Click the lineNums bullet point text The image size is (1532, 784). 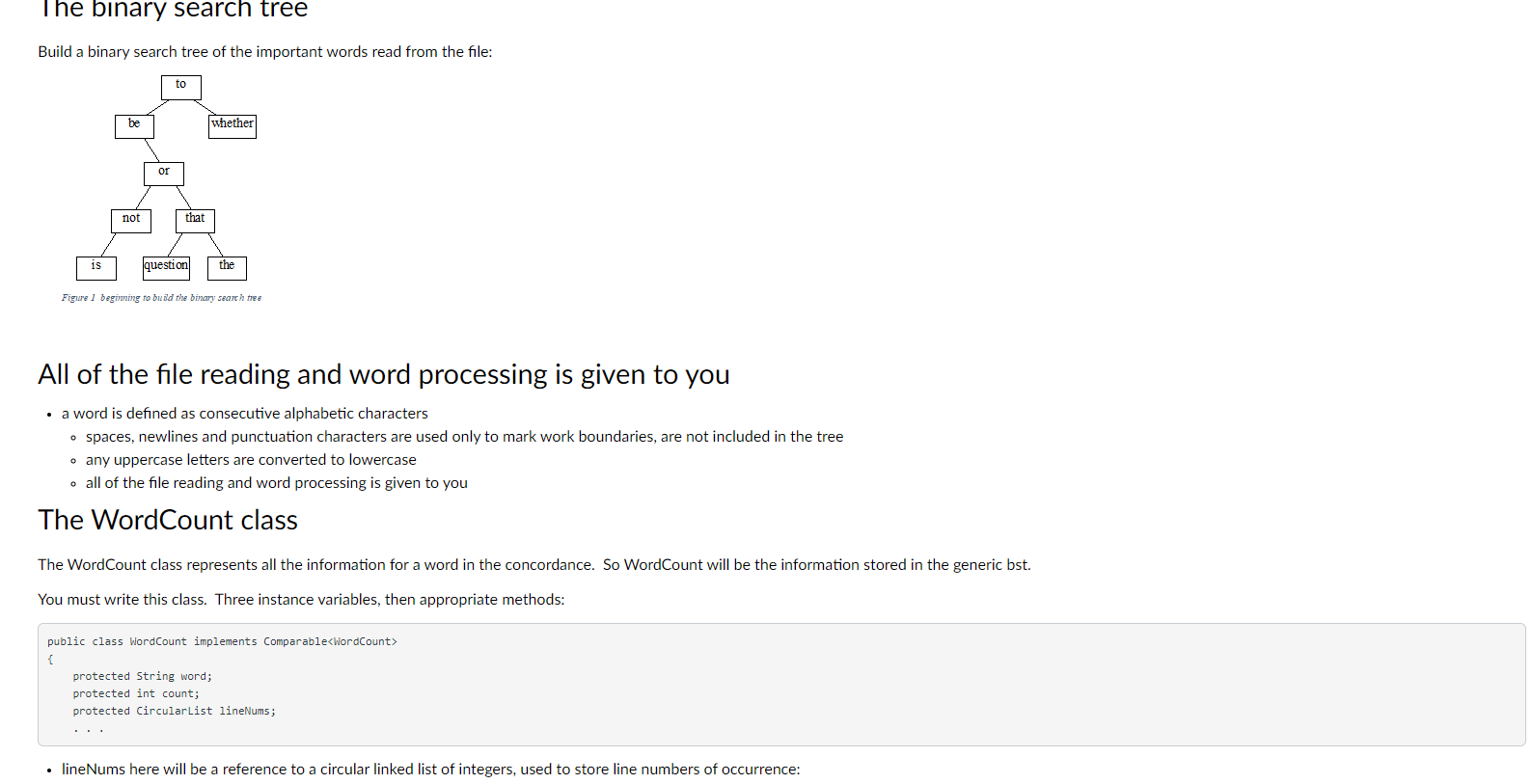pos(431,770)
